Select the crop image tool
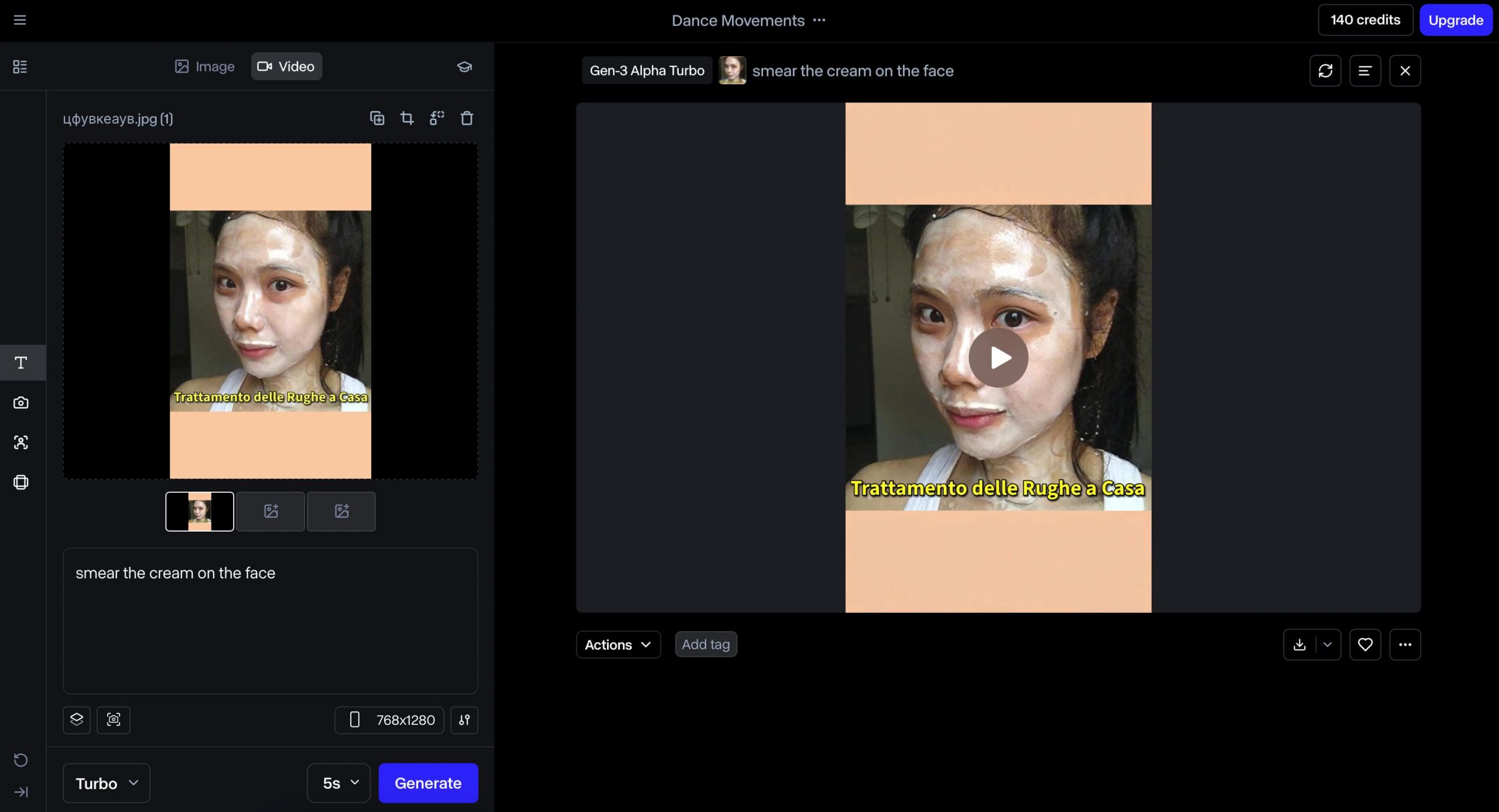 click(407, 118)
